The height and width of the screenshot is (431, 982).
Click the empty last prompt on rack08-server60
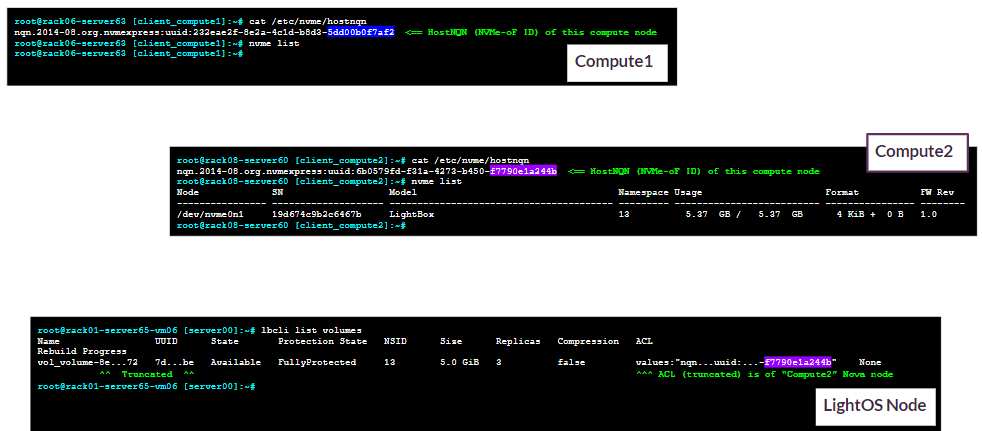(291, 224)
